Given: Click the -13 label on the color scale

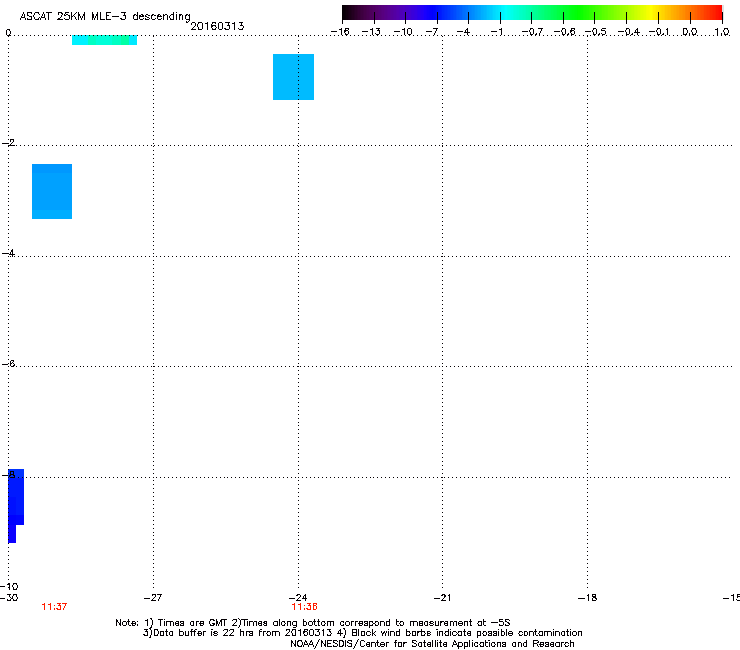Looking at the screenshot, I should pyautogui.click(x=371, y=32).
